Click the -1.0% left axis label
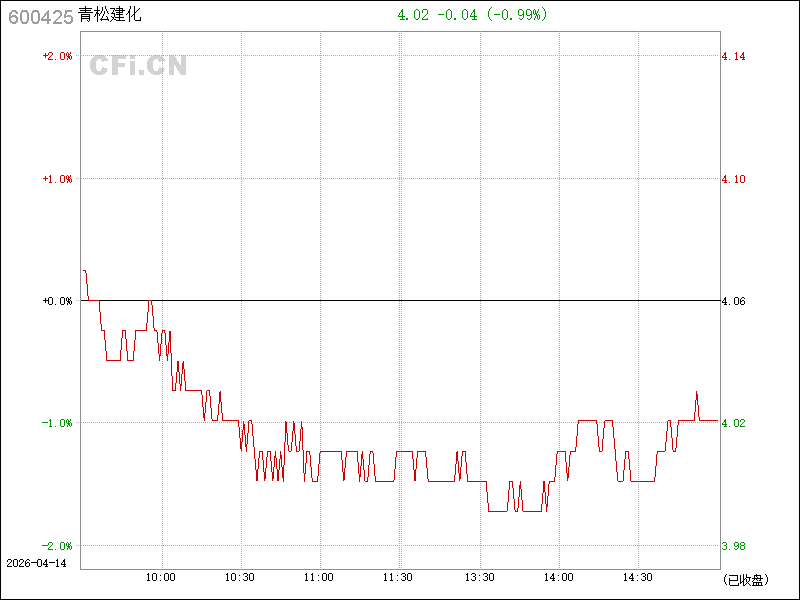800x600 pixels. [x=56, y=423]
